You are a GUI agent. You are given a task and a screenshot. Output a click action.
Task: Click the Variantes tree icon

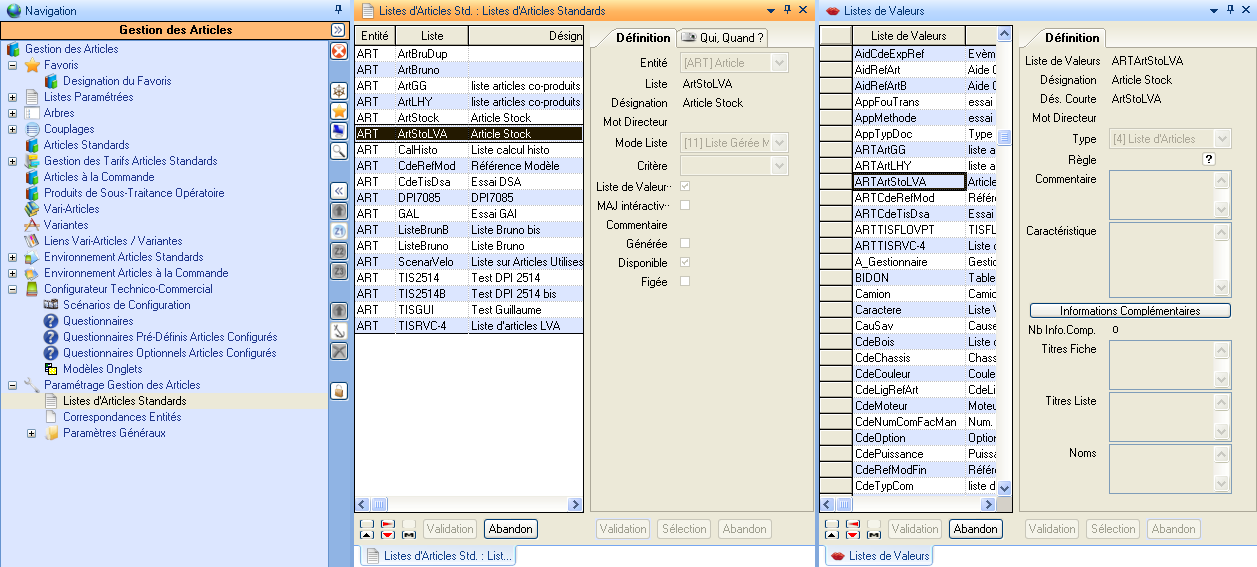coord(32,225)
